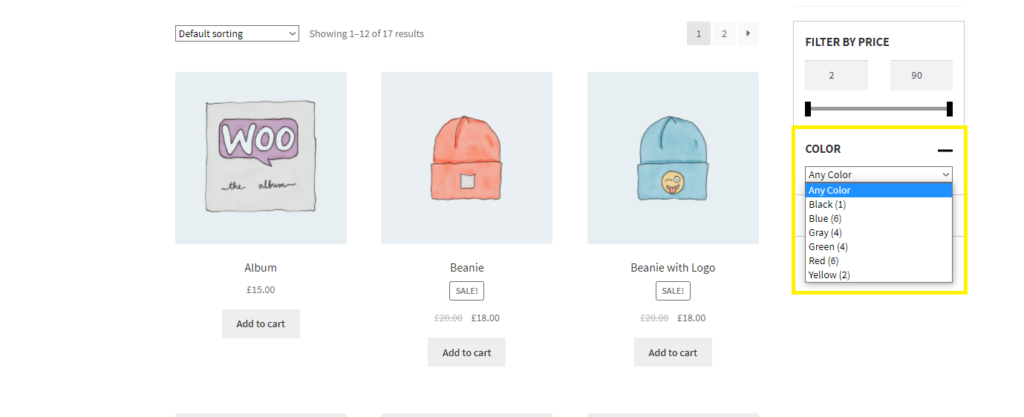Open the Beanie with Logo title link
This screenshot has width=1024, height=417.
[672, 268]
